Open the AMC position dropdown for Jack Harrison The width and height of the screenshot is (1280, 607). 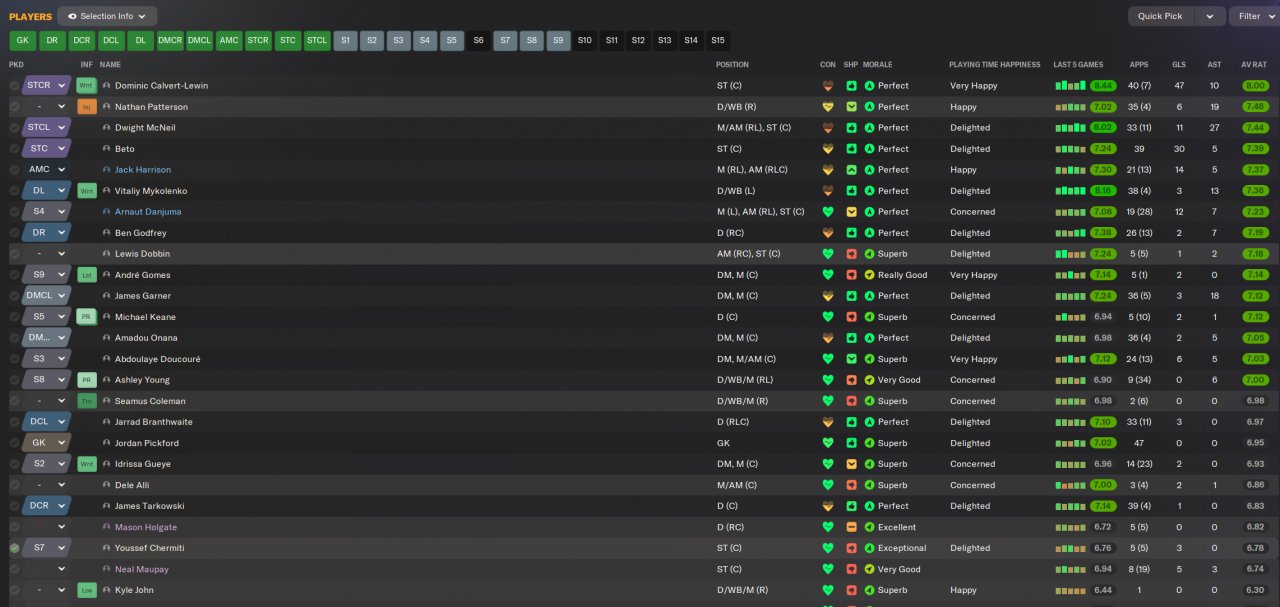(46, 169)
